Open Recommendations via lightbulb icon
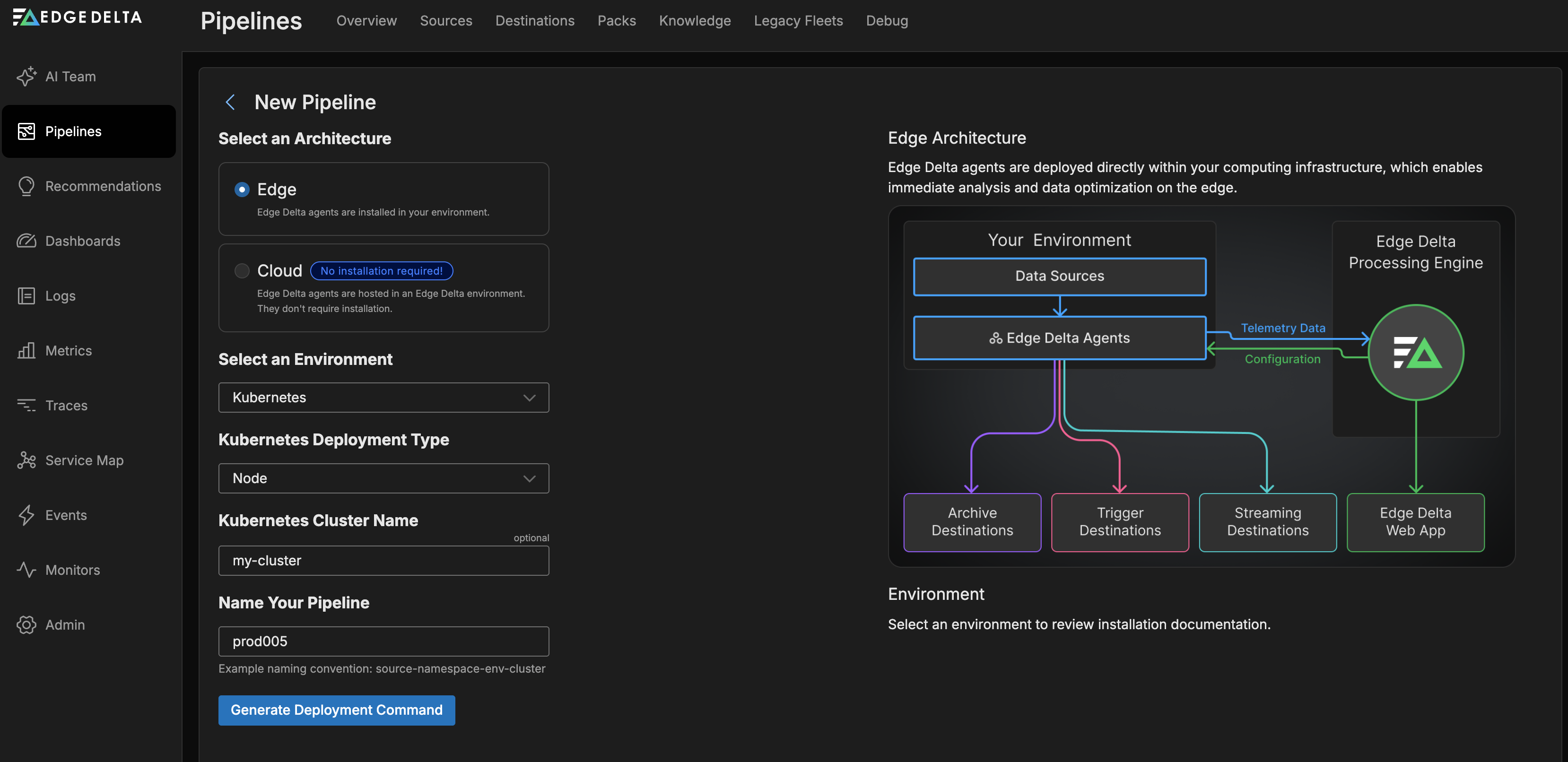 (x=26, y=186)
